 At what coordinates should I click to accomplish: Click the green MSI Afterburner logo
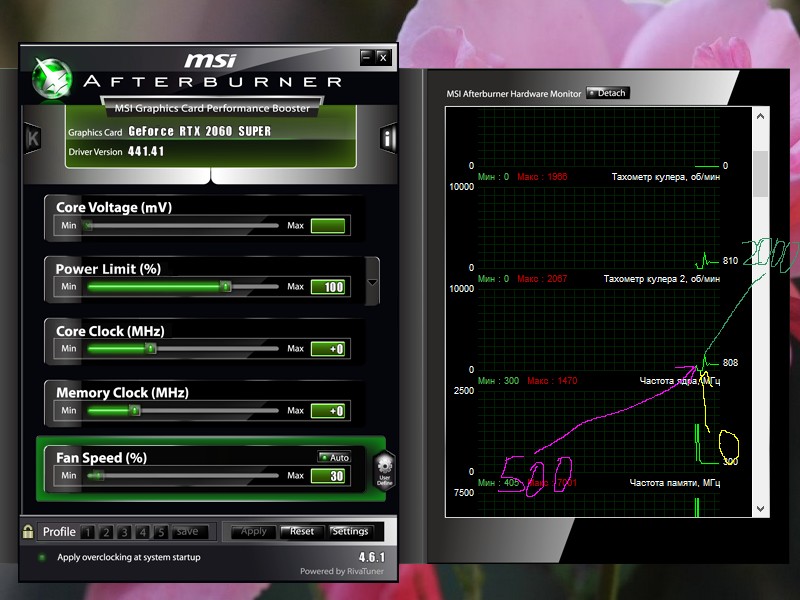pos(52,78)
